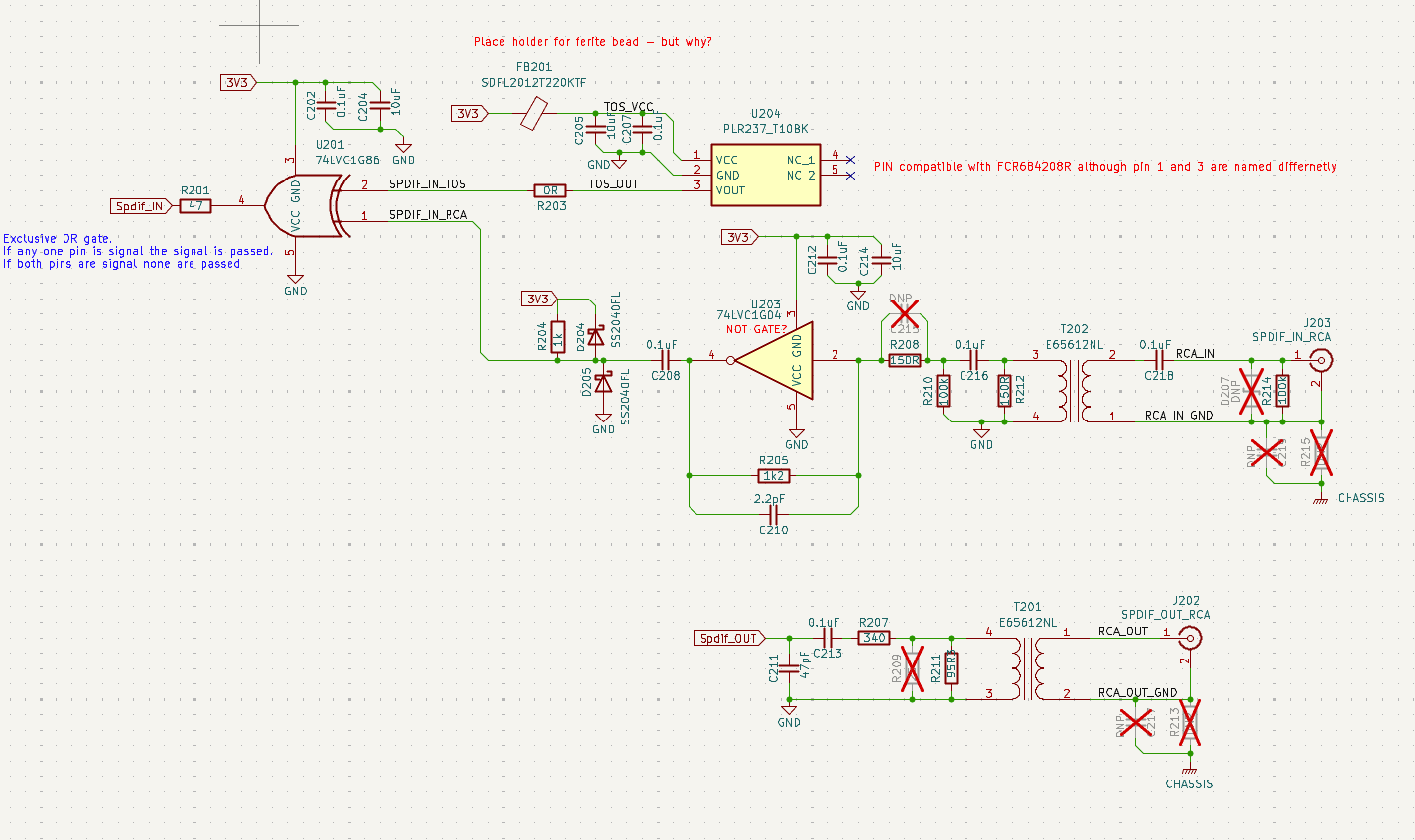Select the TOS_VCC net label
1415x840 pixels.
point(629,107)
